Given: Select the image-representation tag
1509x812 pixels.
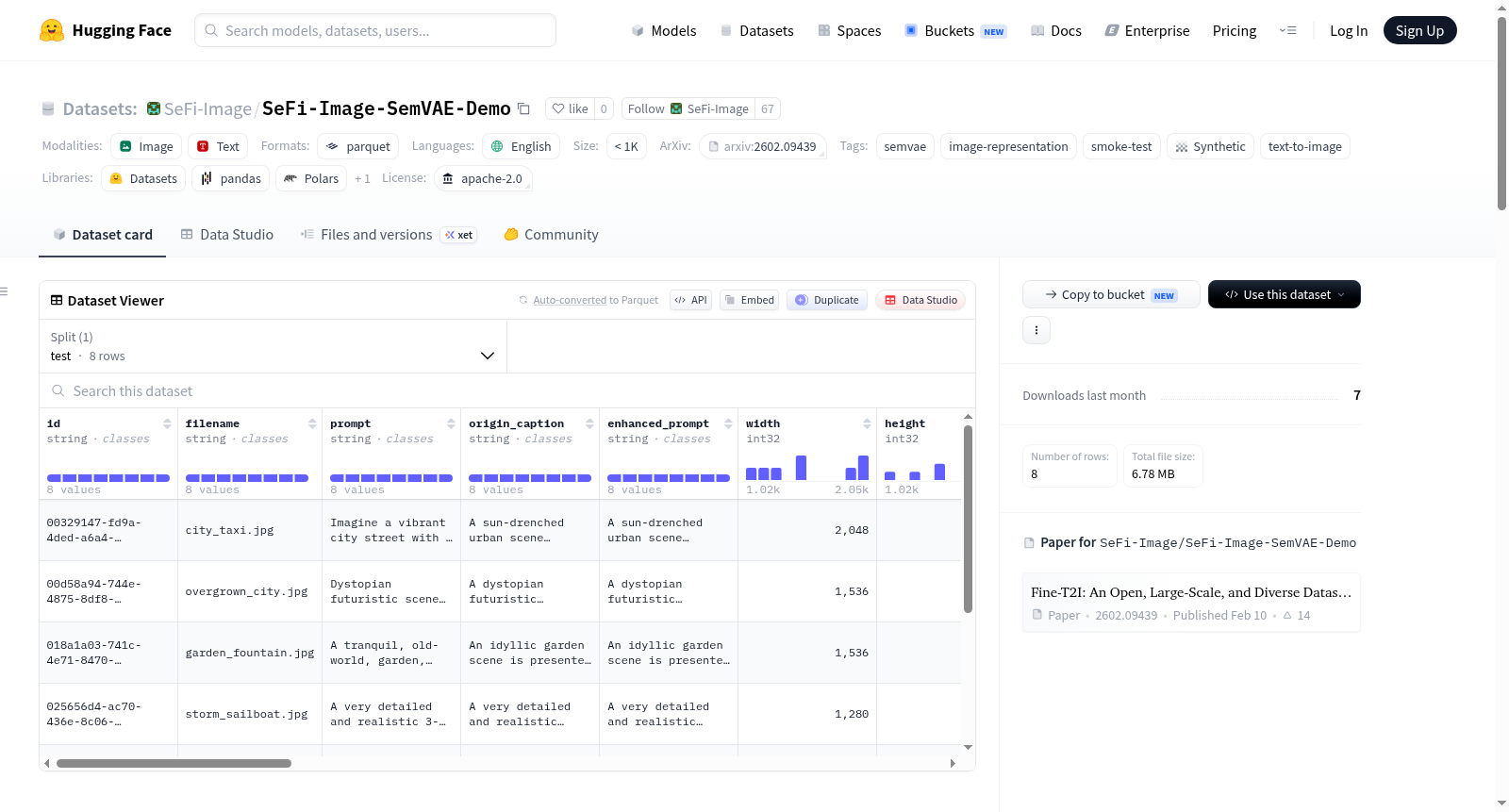Looking at the screenshot, I should [1008, 146].
